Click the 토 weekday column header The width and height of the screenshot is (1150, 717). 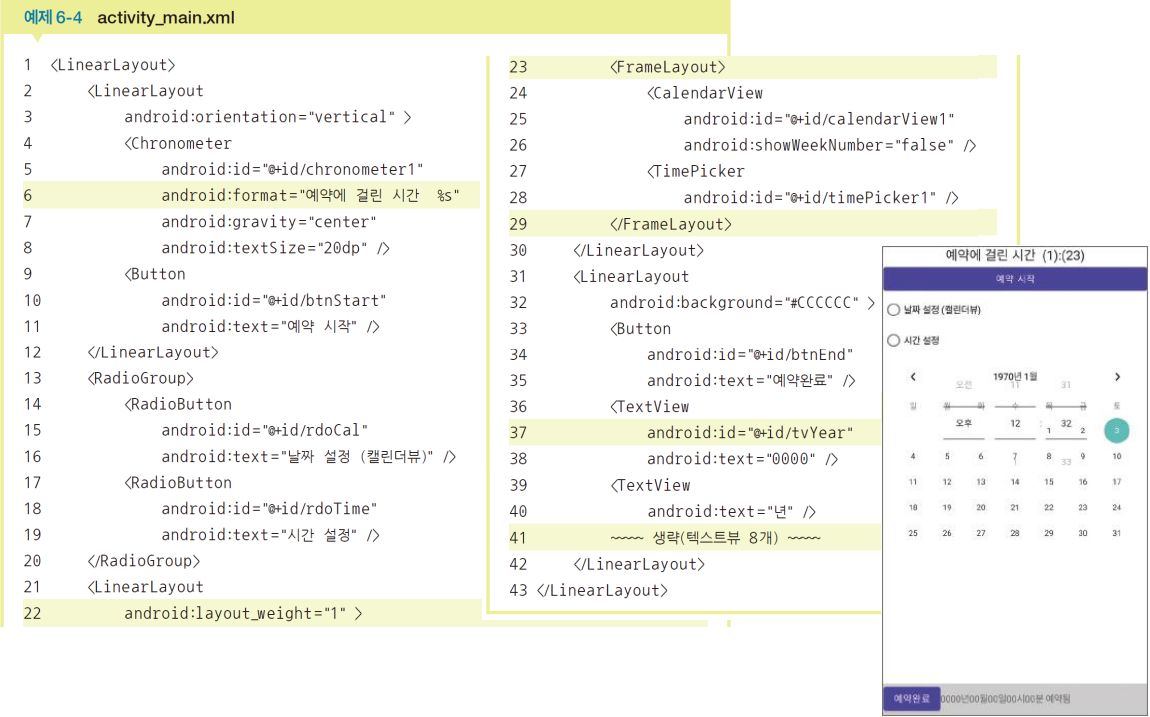(x=1117, y=406)
